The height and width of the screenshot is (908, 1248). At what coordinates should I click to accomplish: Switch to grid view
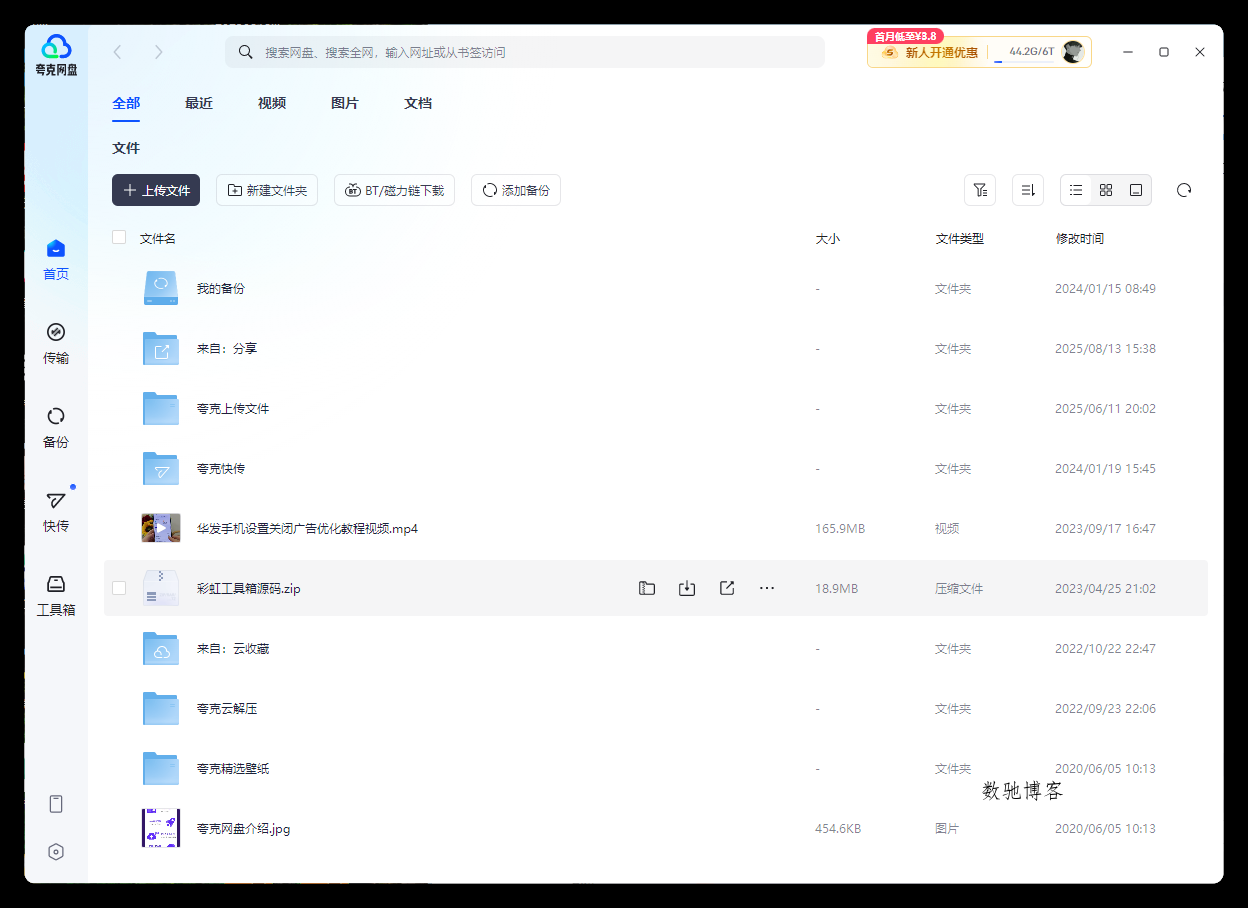1106,190
